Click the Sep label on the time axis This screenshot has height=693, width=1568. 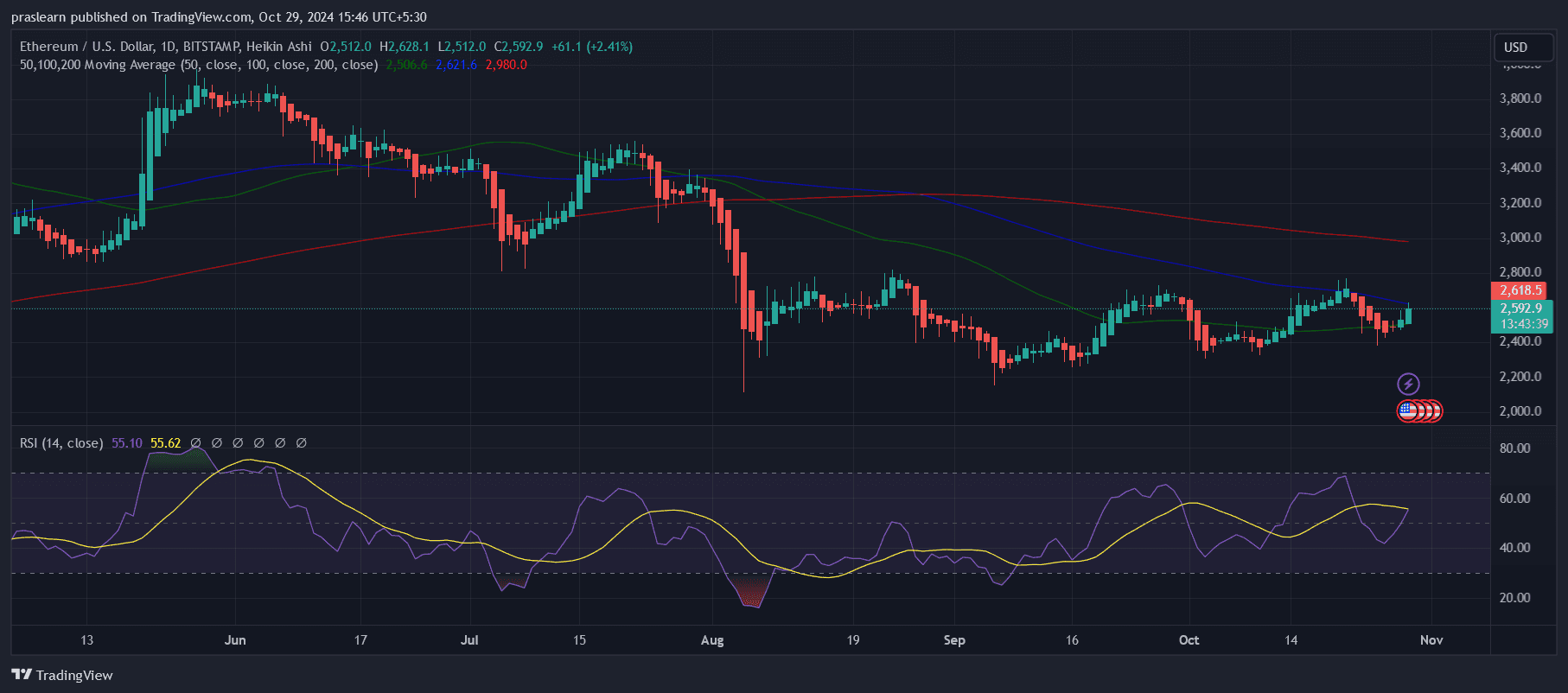click(954, 640)
